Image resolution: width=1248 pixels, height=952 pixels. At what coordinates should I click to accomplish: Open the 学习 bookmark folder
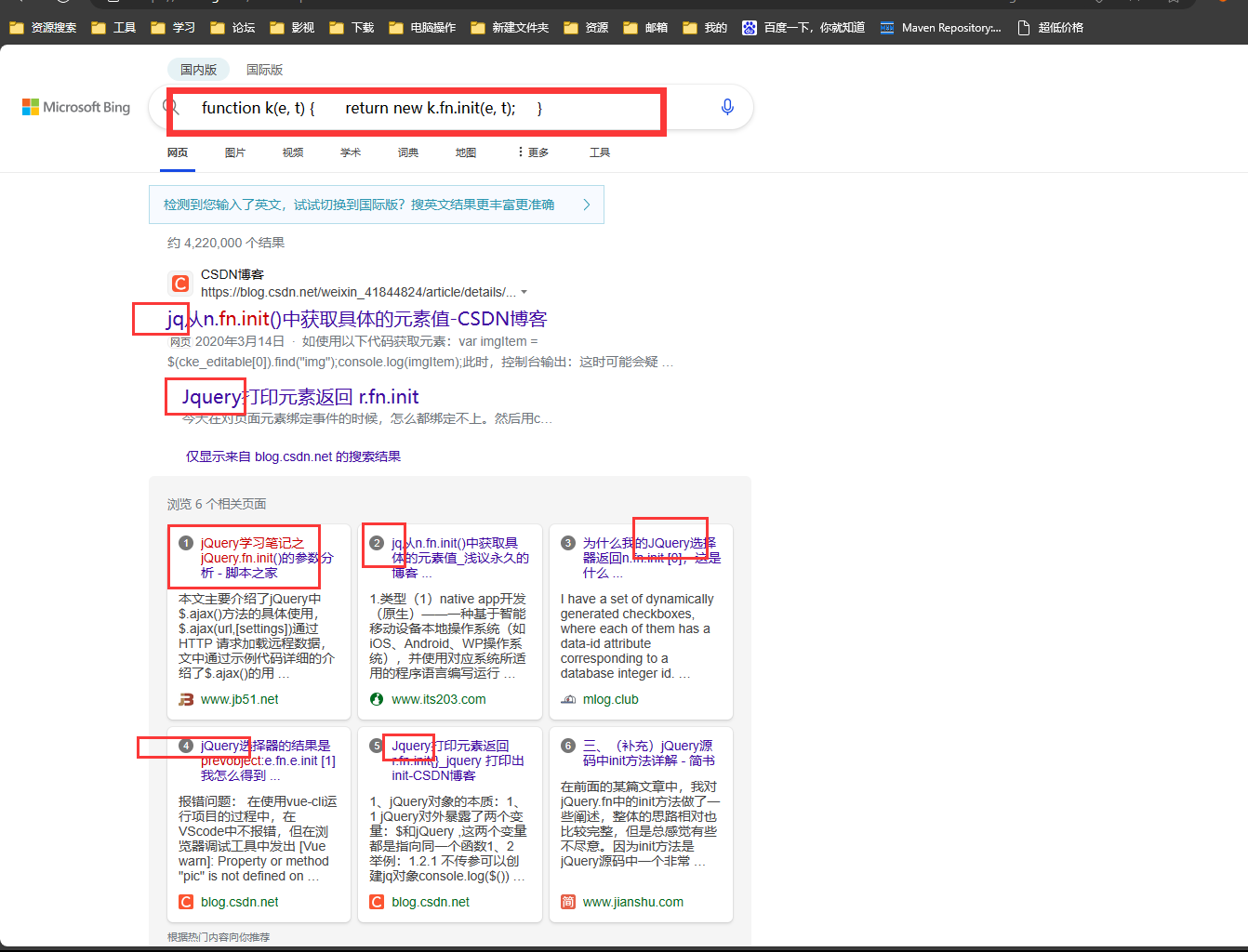pyautogui.click(x=173, y=28)
